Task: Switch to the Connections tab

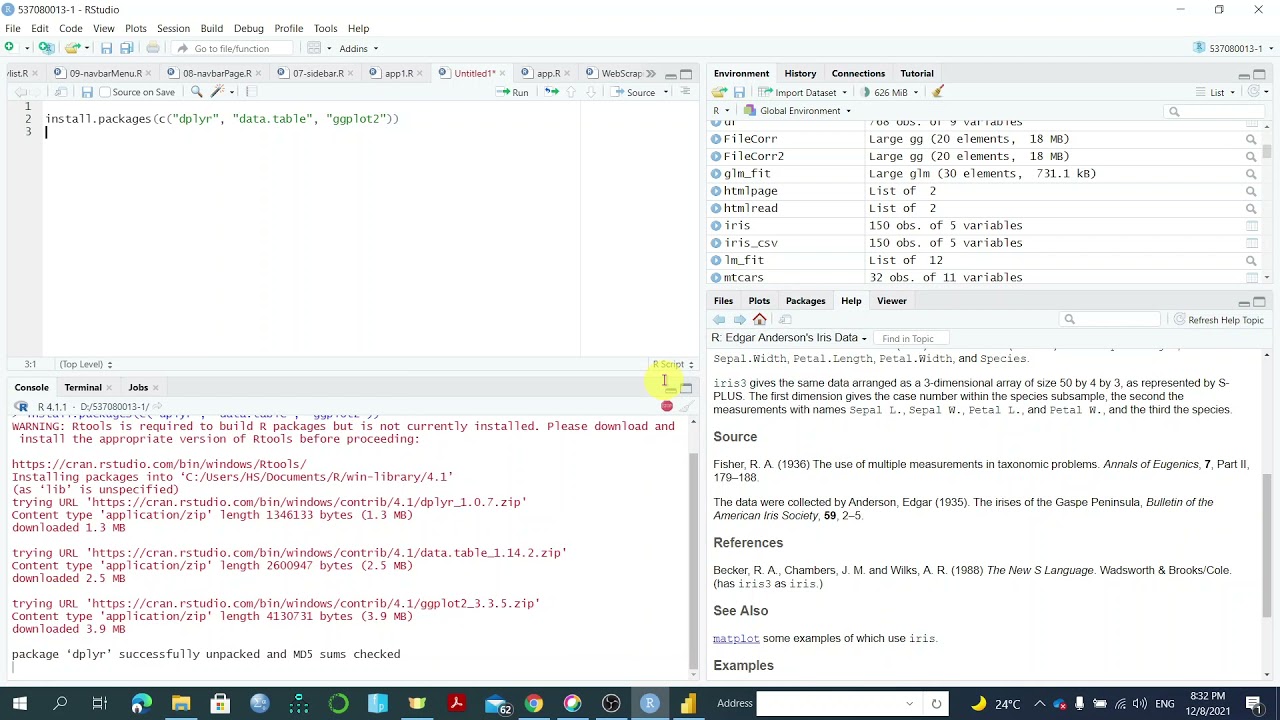Action: 858,73
